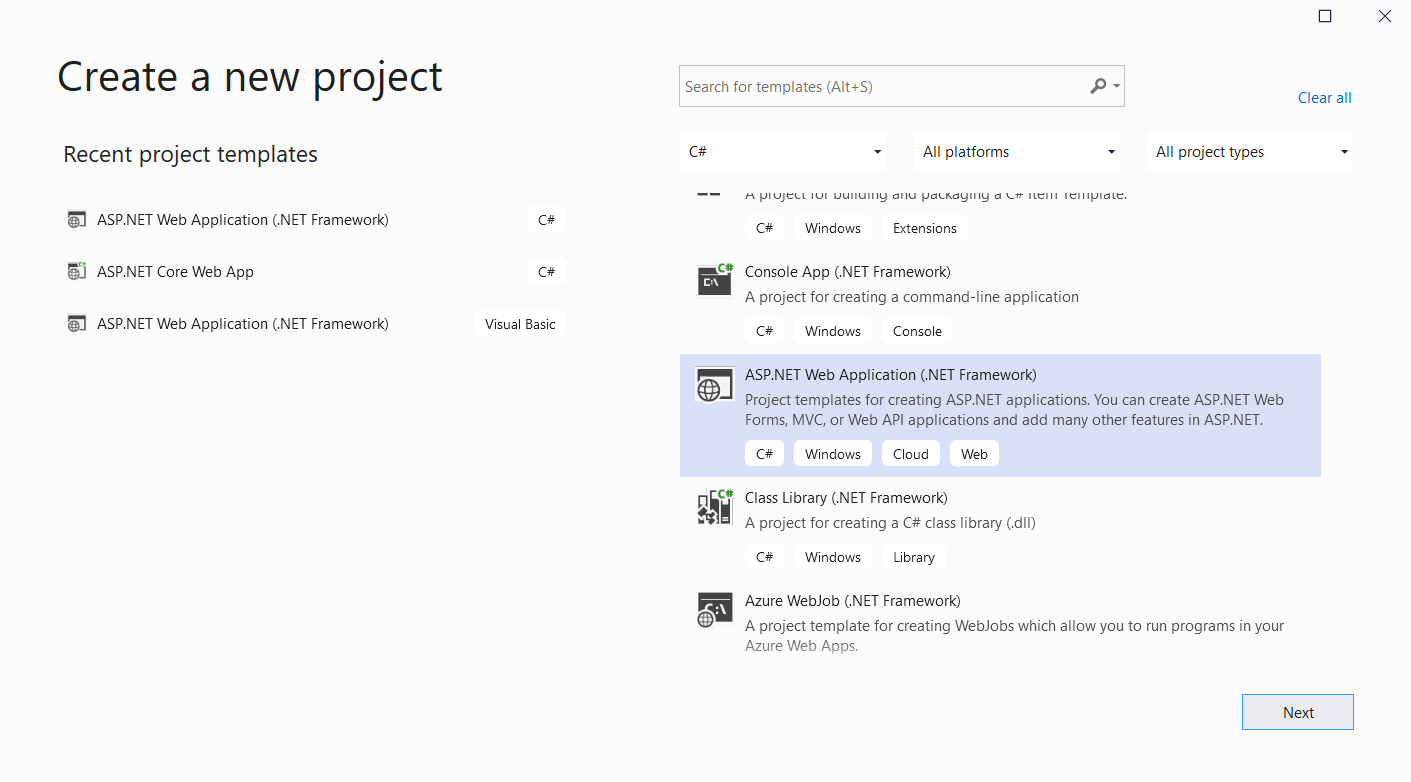Click the search magnifier icon

(x=1097, y=86)
